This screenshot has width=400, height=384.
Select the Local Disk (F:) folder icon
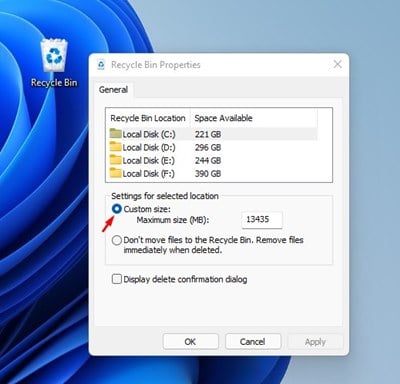(115, 173)
